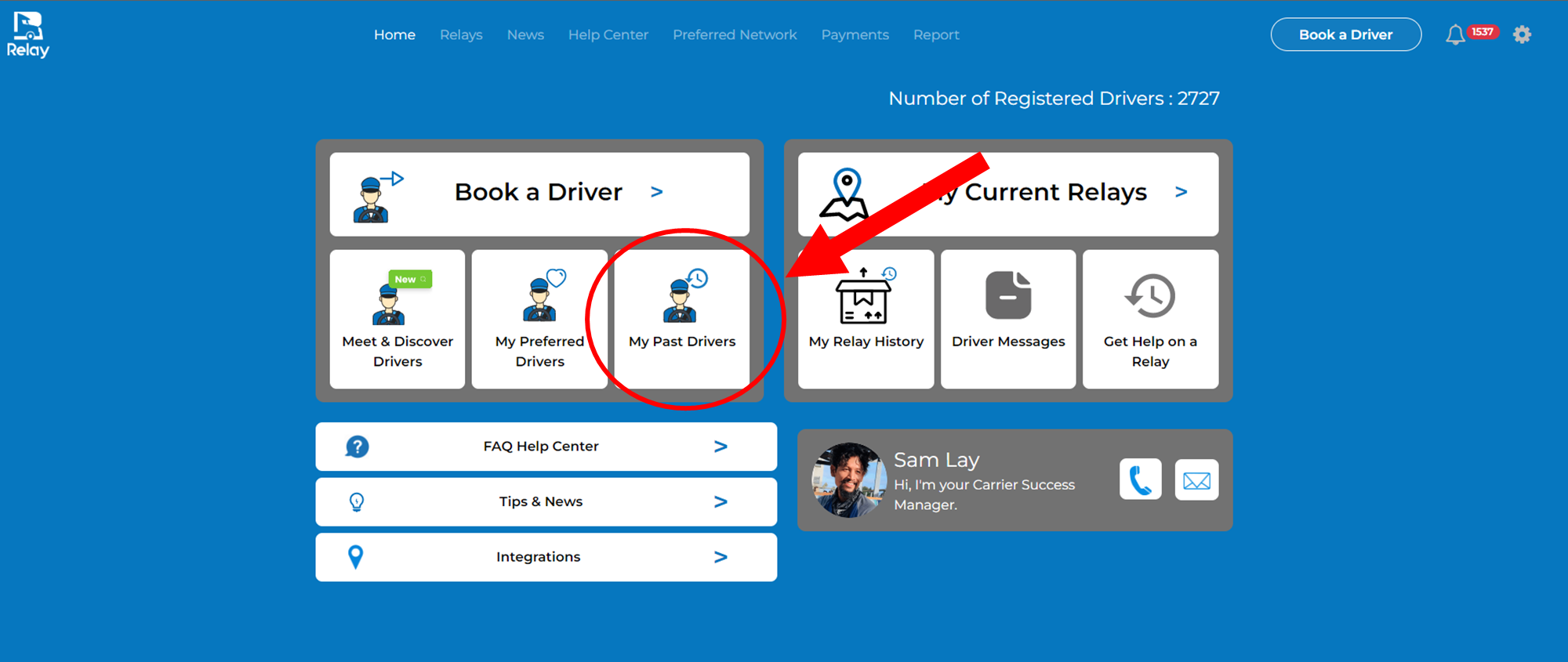Click the phone icon to call Sam Lay
The image size is (1568, 662).
click(x=1140, y=479)
